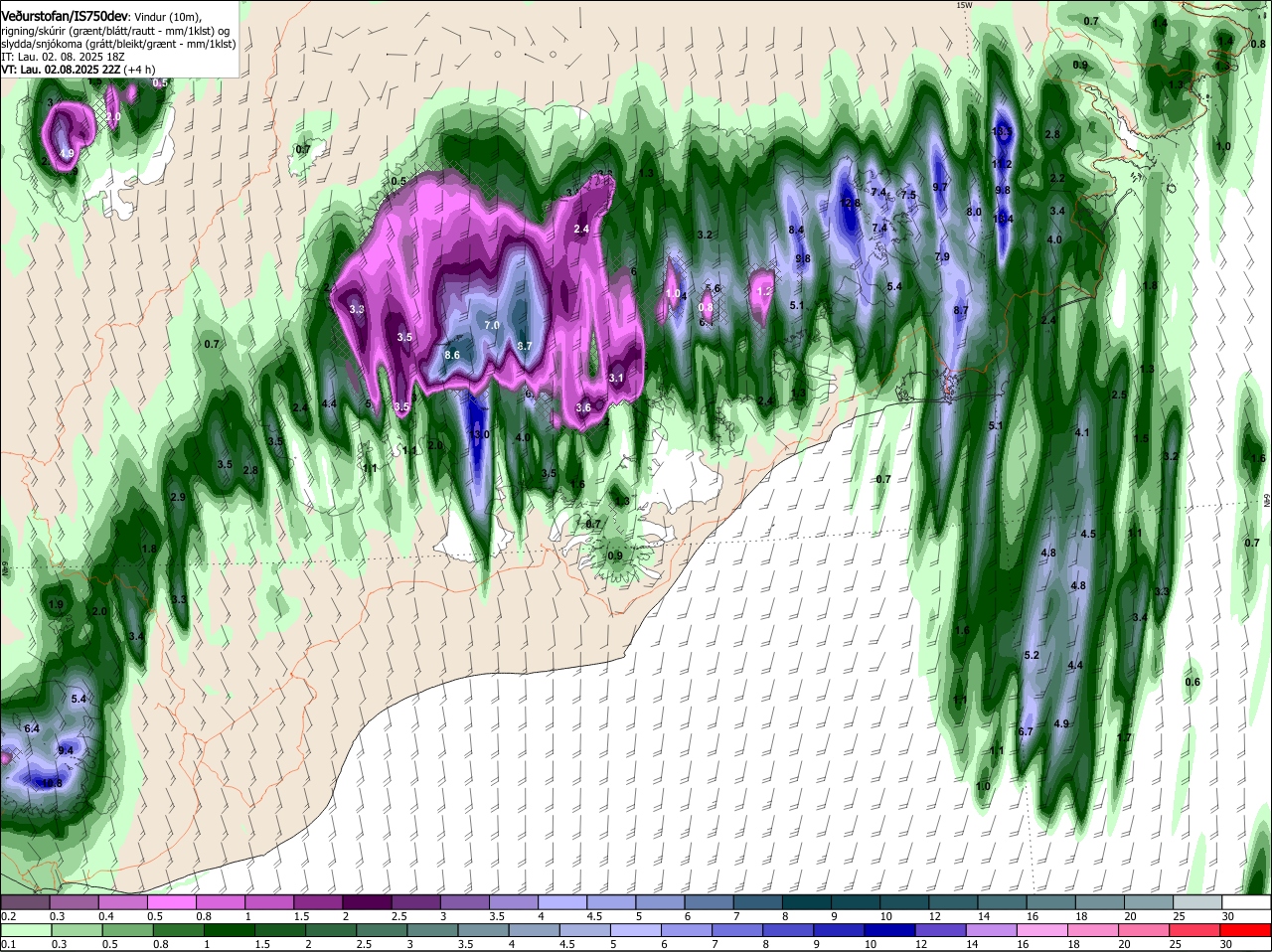Click the 0.2 label under the snow legend
This screenshot has width=1272, height=952.
tap(8, 916)
